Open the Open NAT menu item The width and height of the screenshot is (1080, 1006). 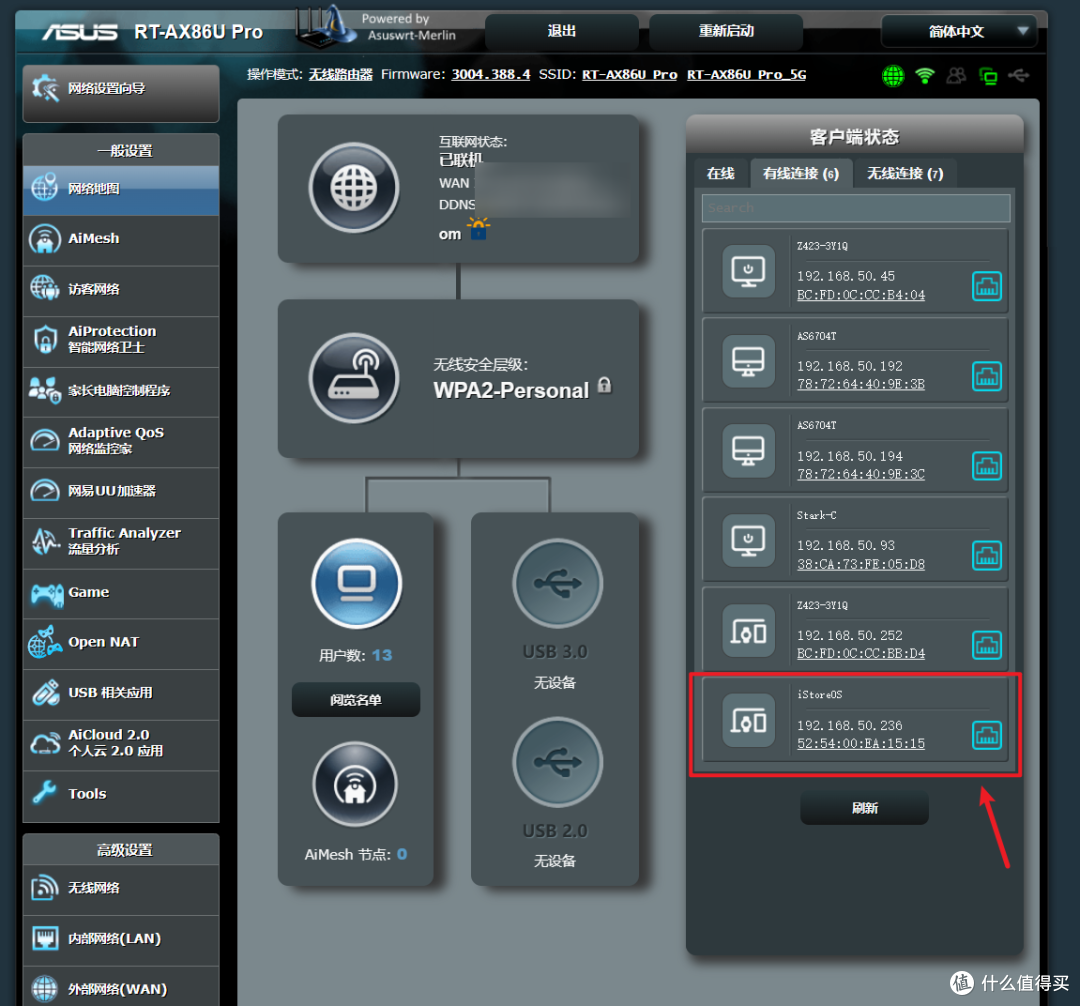point(121,642)
